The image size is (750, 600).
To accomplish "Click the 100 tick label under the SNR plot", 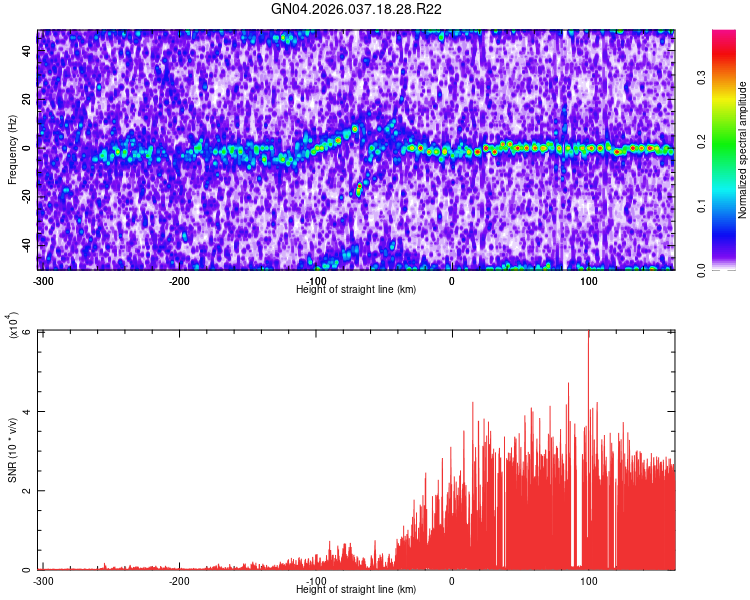I will pos(589,581).
